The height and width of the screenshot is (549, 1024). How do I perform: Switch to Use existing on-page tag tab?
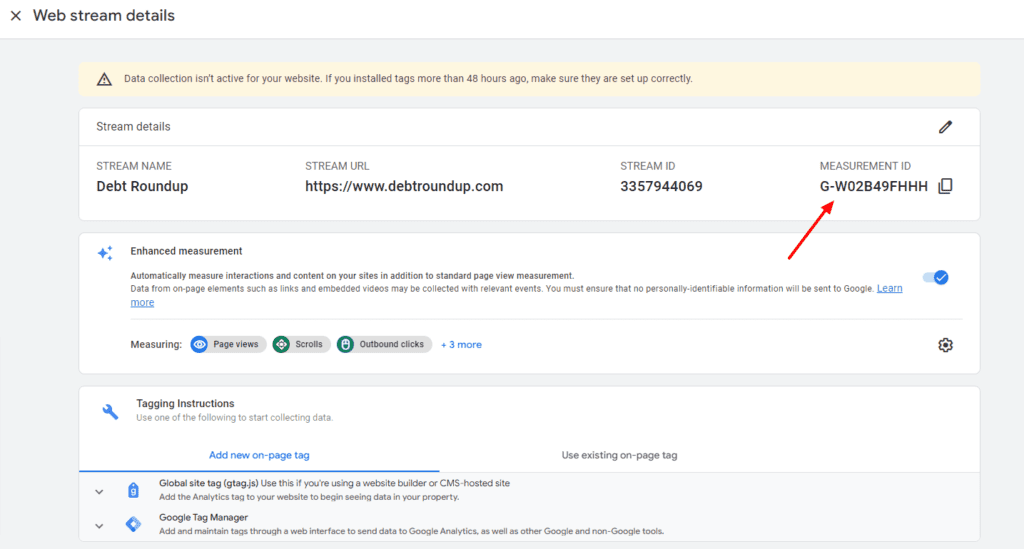619,455
